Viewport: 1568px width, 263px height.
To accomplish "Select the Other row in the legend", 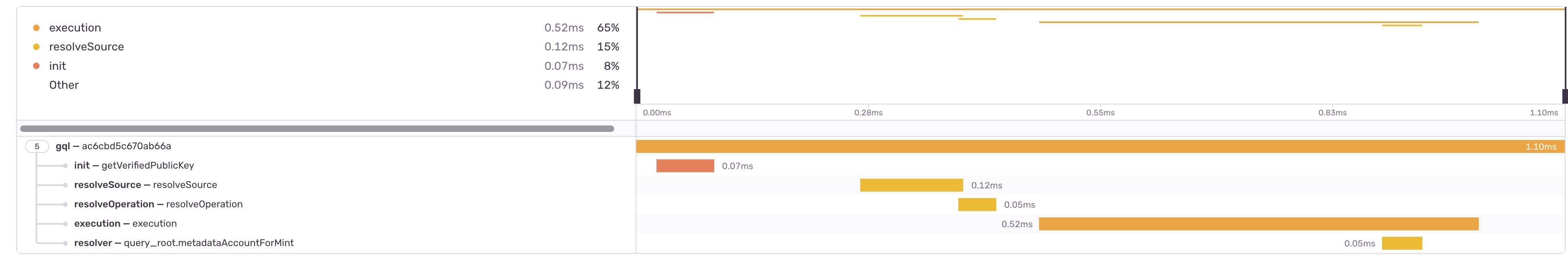I will [x=64, y=85].
